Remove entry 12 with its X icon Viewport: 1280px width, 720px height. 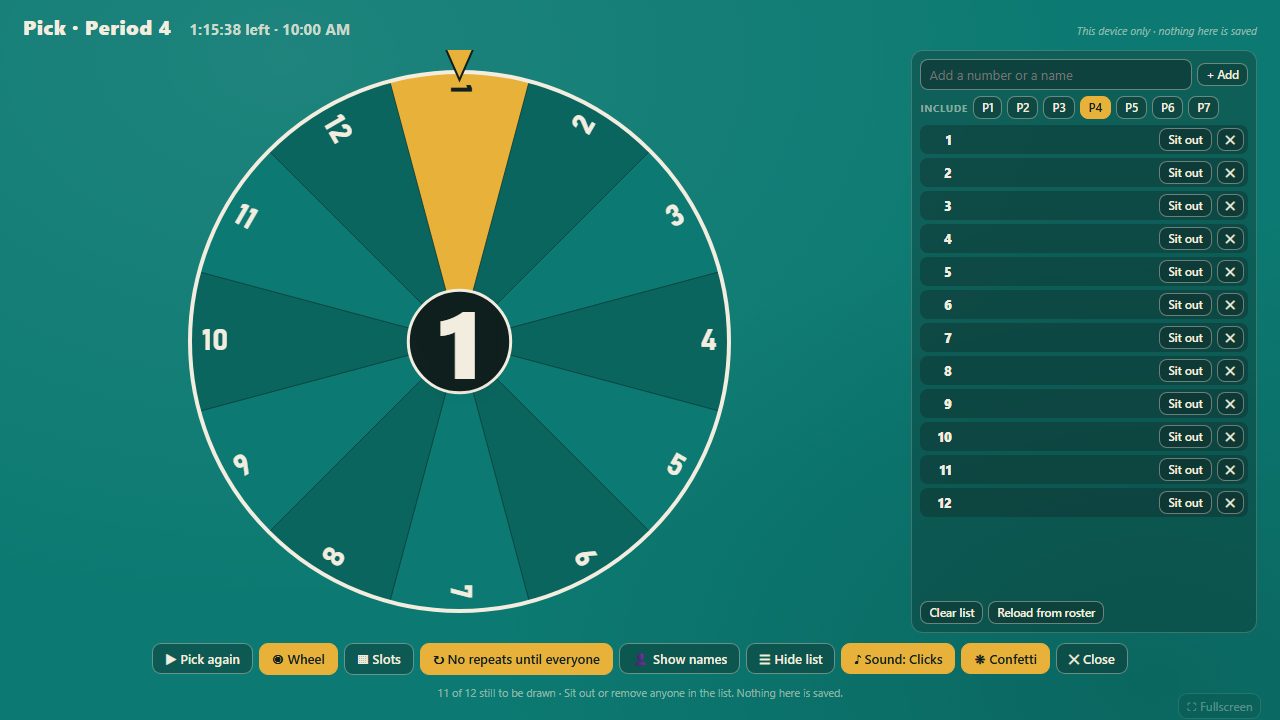click(x=1230, y=503)
